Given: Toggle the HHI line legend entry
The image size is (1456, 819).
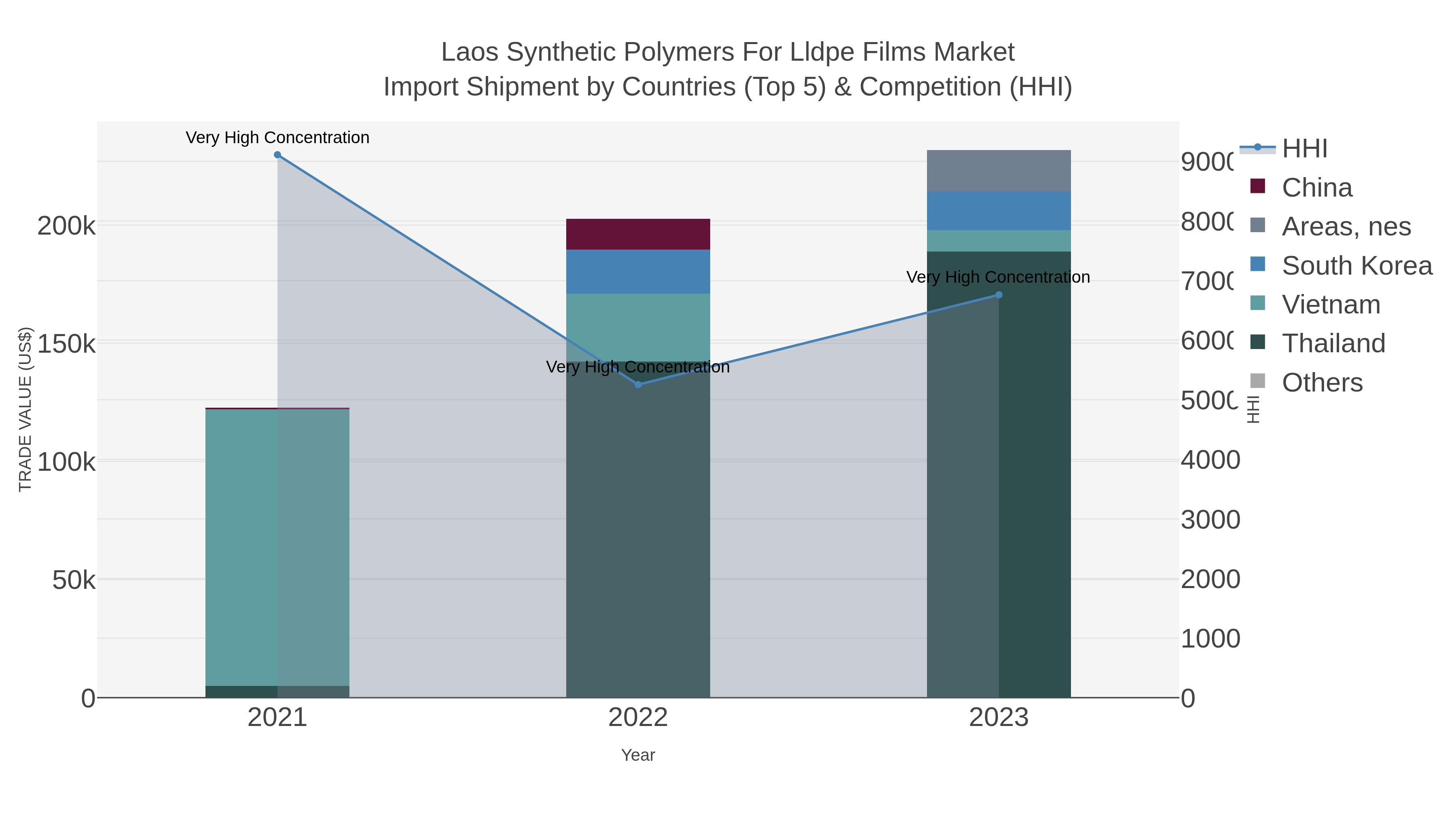Looking at the screenshot, I should [x=1284, y=149].
